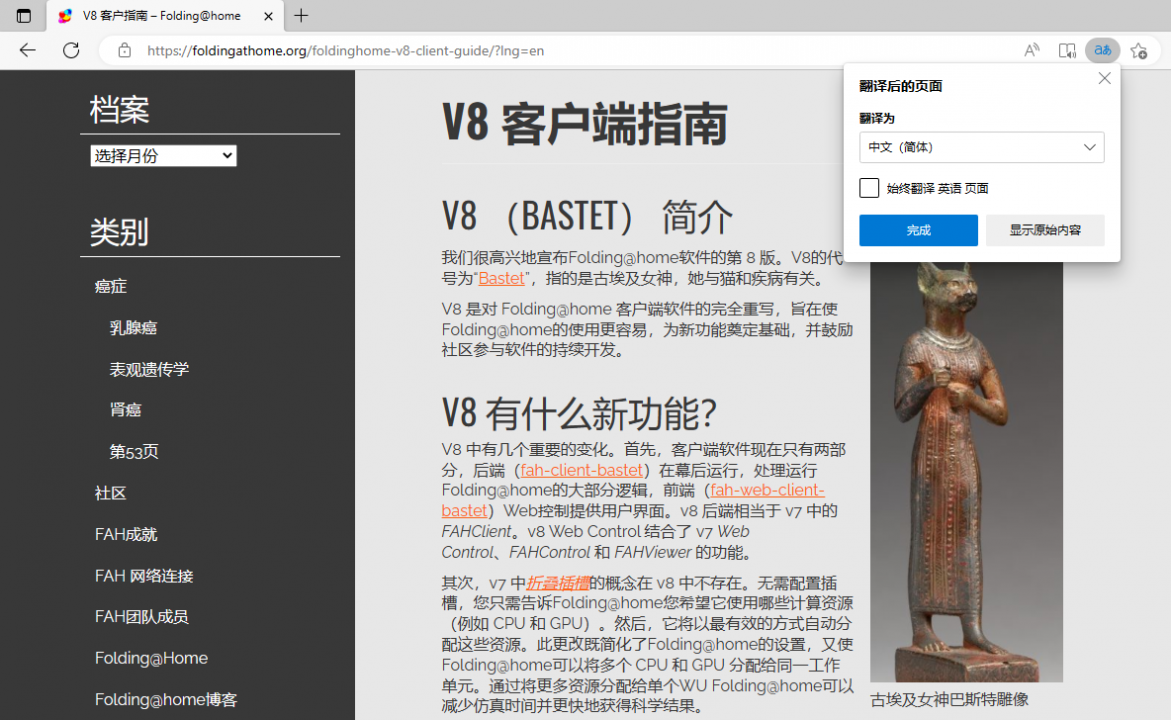Click the 档案 sidebar heading
This screenshot has width=1171, height=720.
119,110
